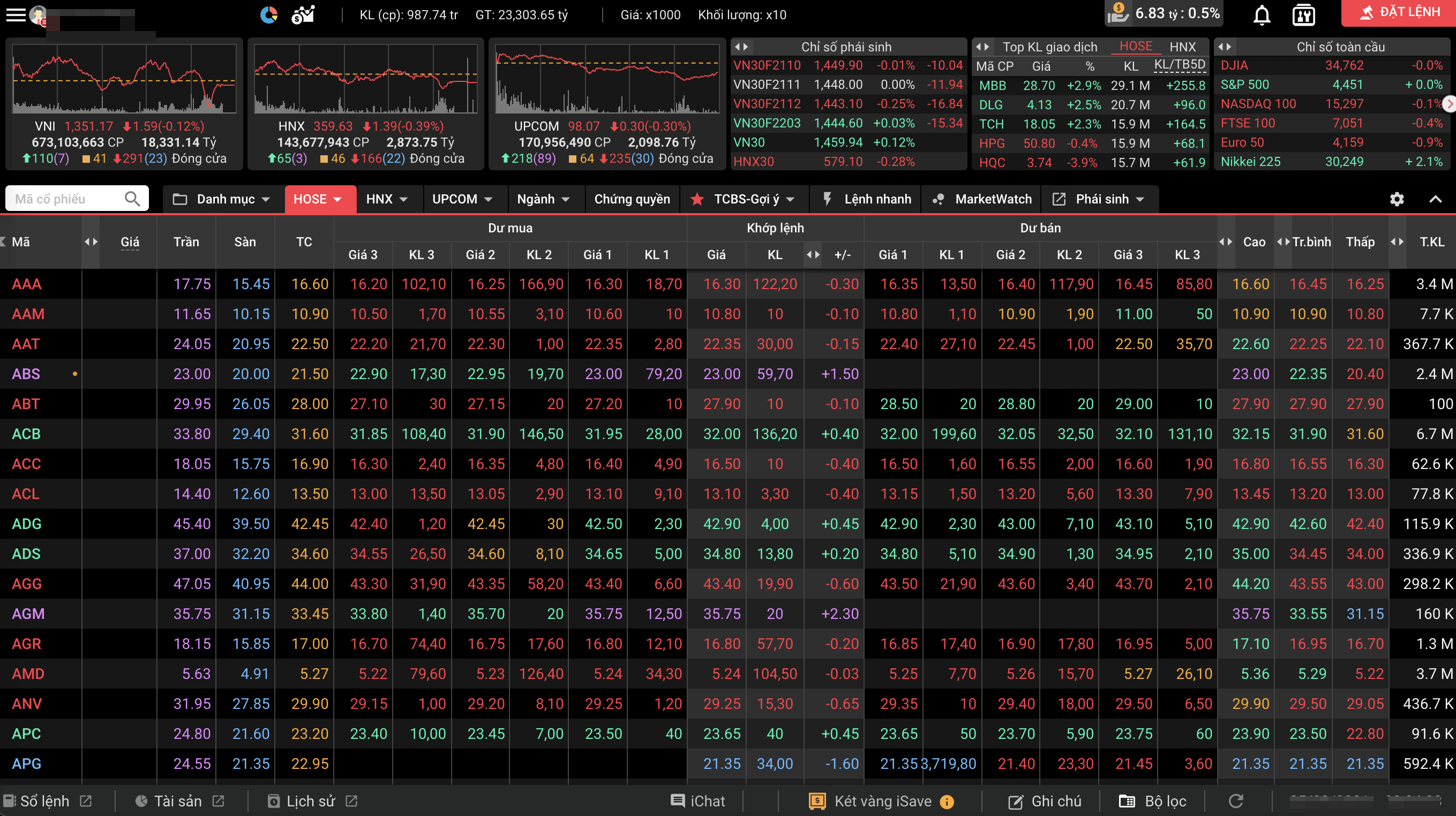This screenshot has width=1456, height=816.
Task: Click the gift box rewards icon
Action: click(1303, 14)
